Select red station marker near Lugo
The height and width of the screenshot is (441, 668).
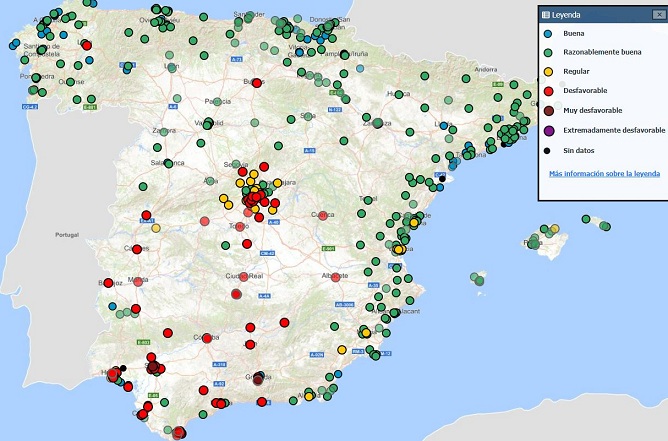pyautogui.click(x=87, y=46)
